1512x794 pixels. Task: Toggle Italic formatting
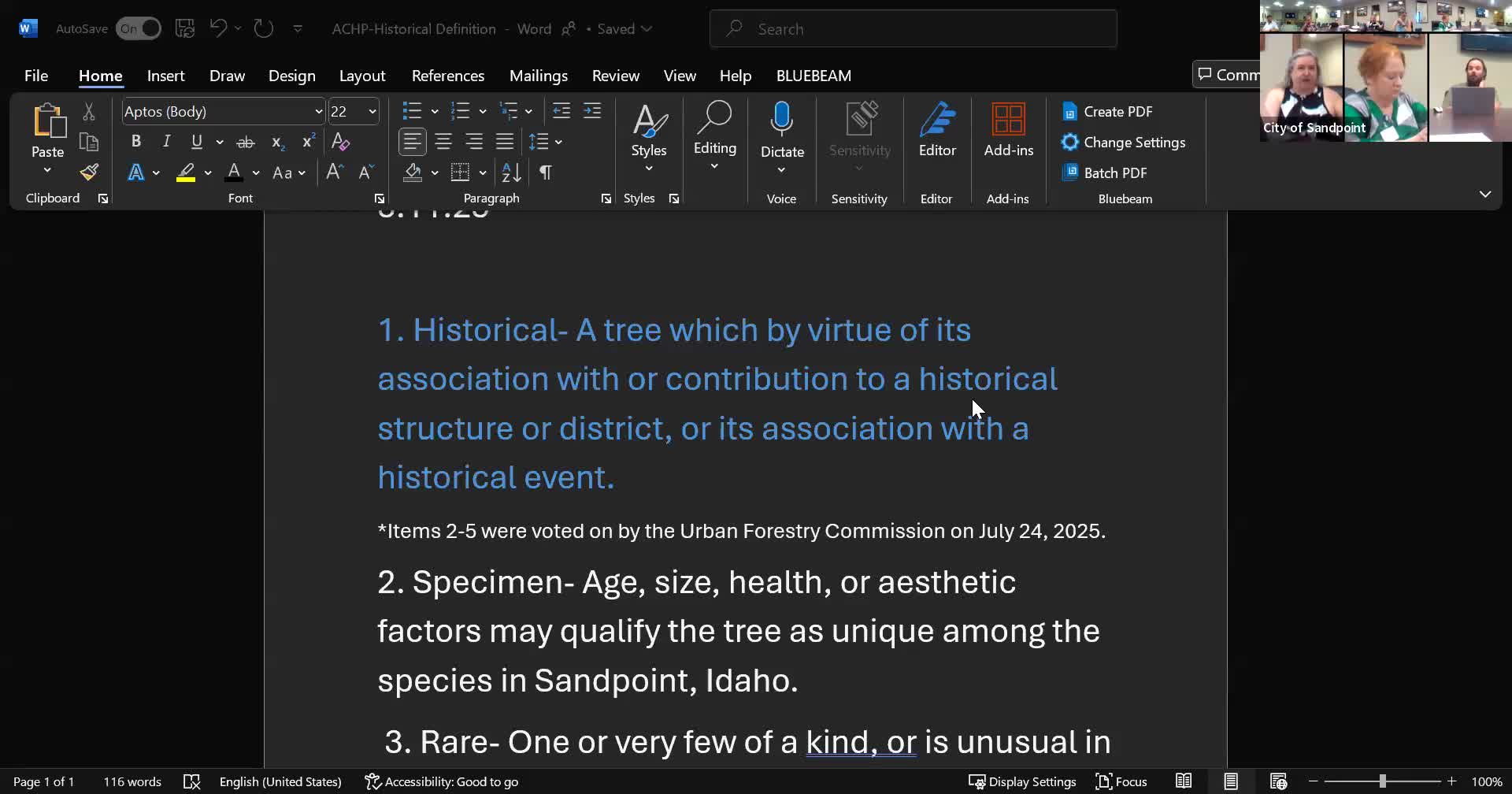(x=166, y=142)
